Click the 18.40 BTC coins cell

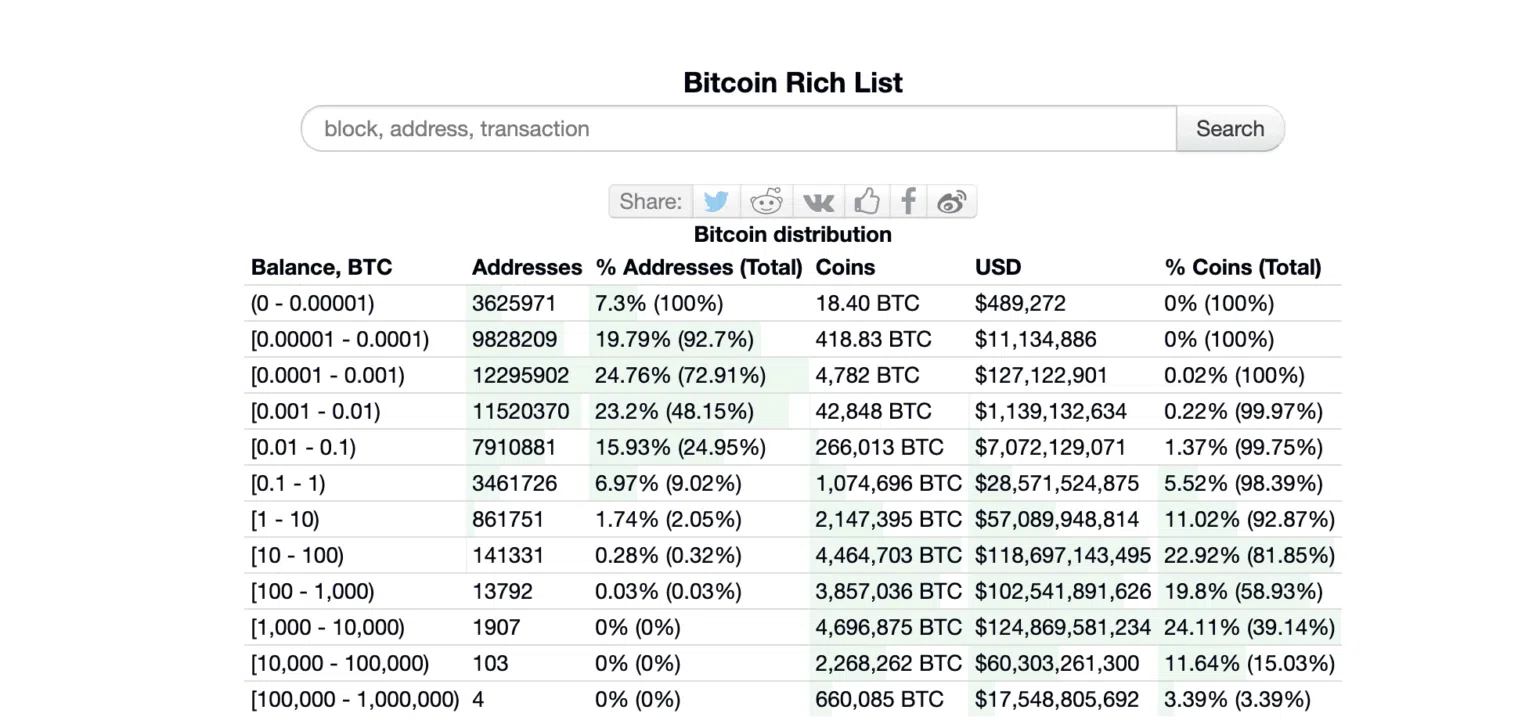(867, 303)
